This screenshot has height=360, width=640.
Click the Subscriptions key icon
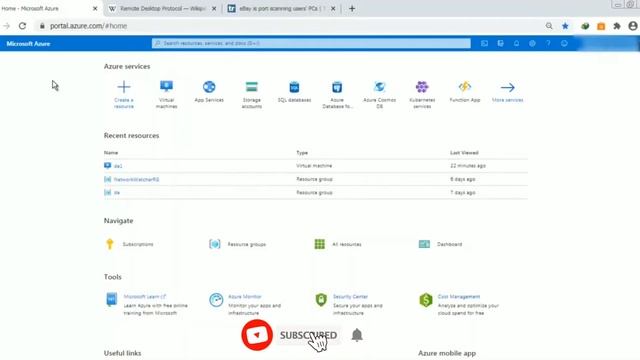click(110, 244)
